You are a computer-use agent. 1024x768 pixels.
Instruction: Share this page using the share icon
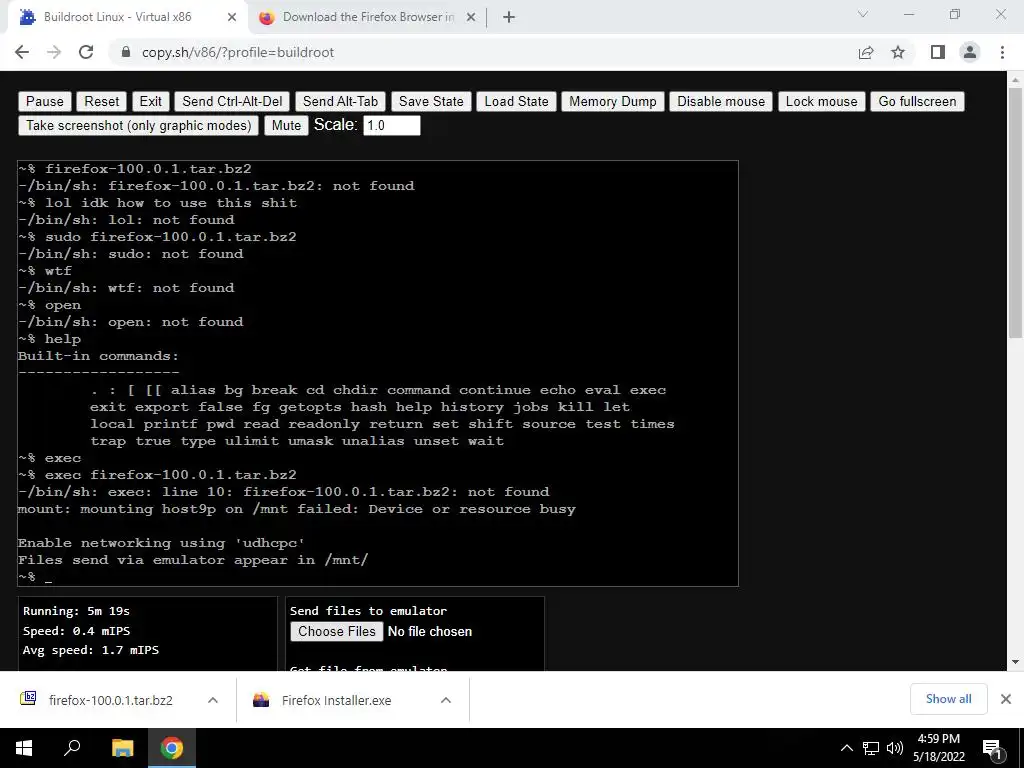(x=866, y=52)
